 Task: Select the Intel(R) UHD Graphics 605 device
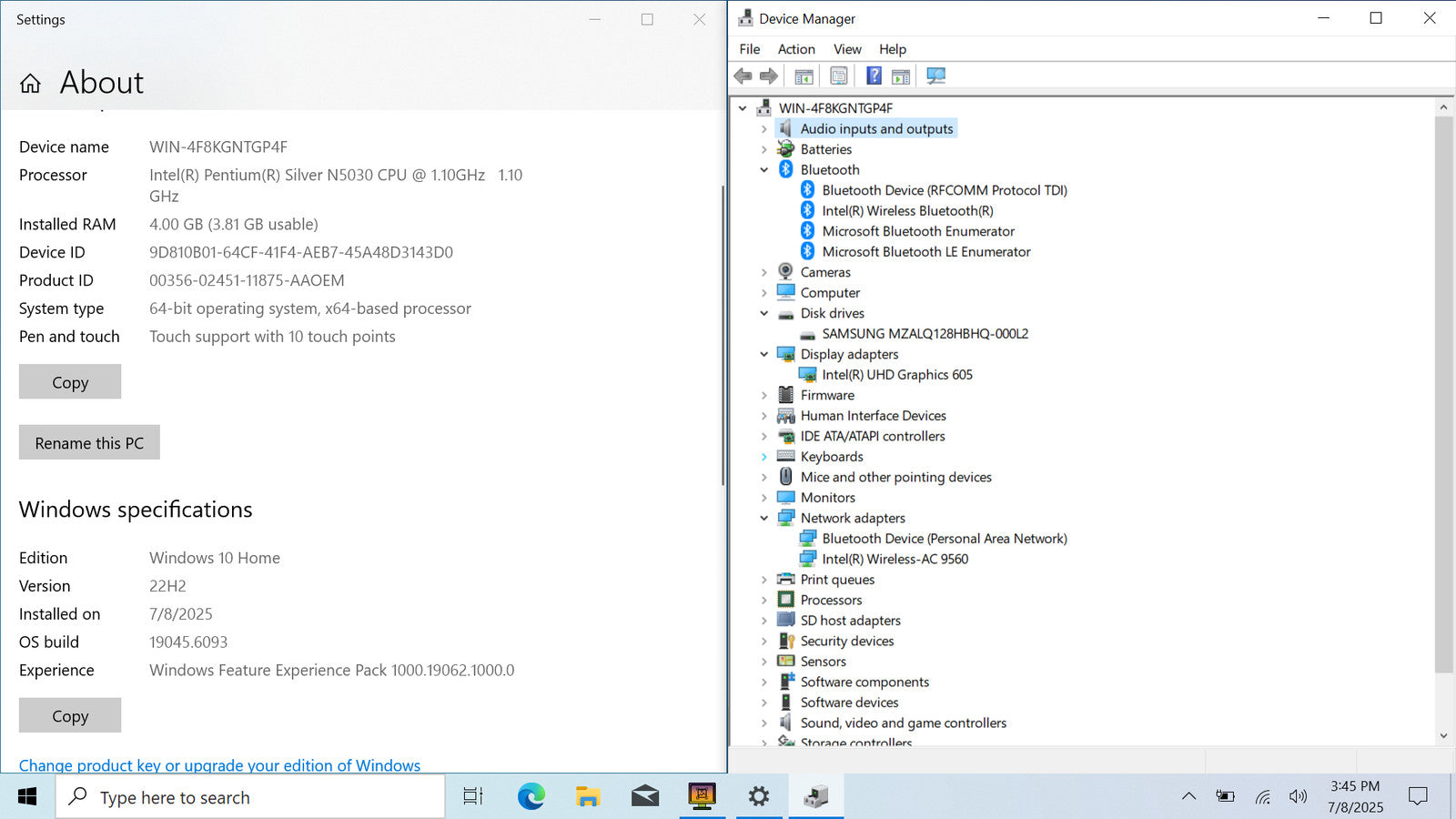point(896,375)
